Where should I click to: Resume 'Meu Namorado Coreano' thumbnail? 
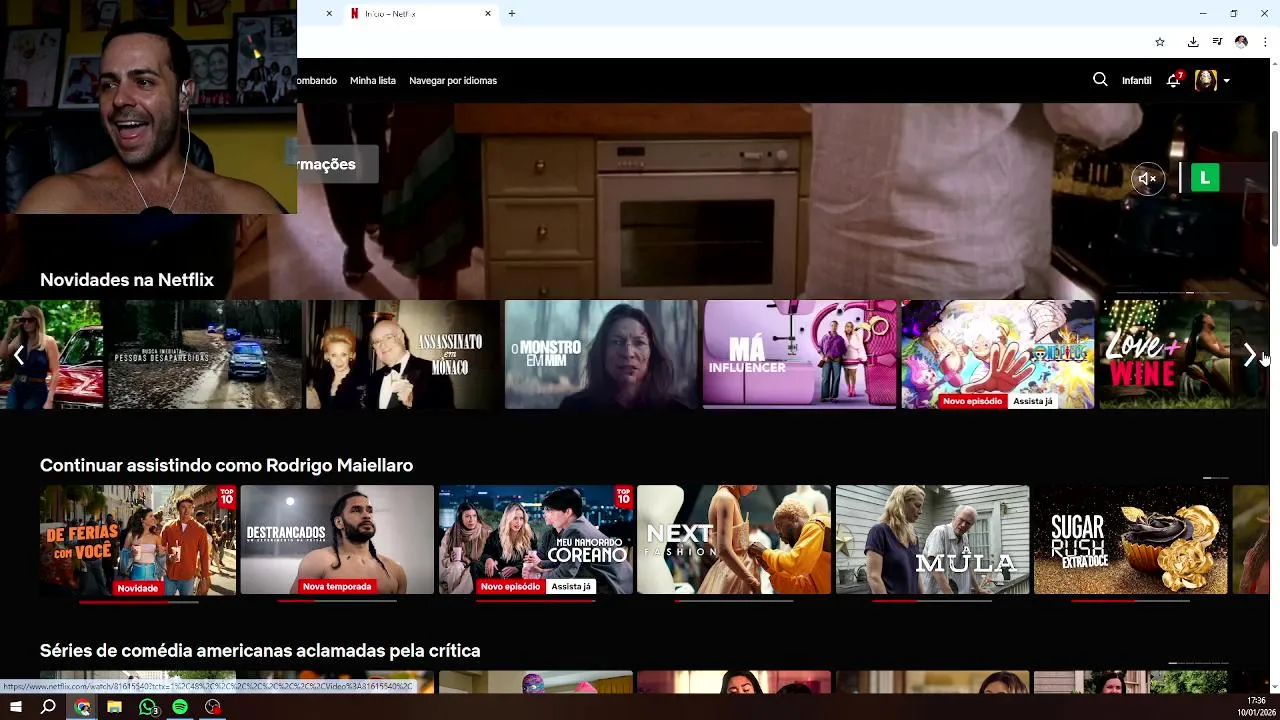point(536,540)
